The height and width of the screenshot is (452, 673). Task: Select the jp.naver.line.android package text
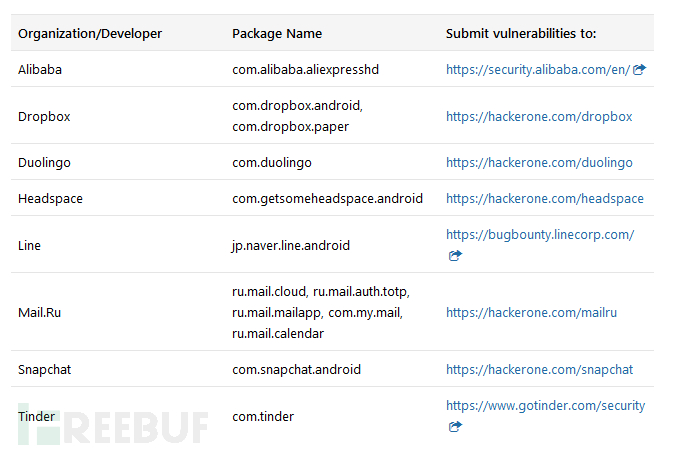291,245
